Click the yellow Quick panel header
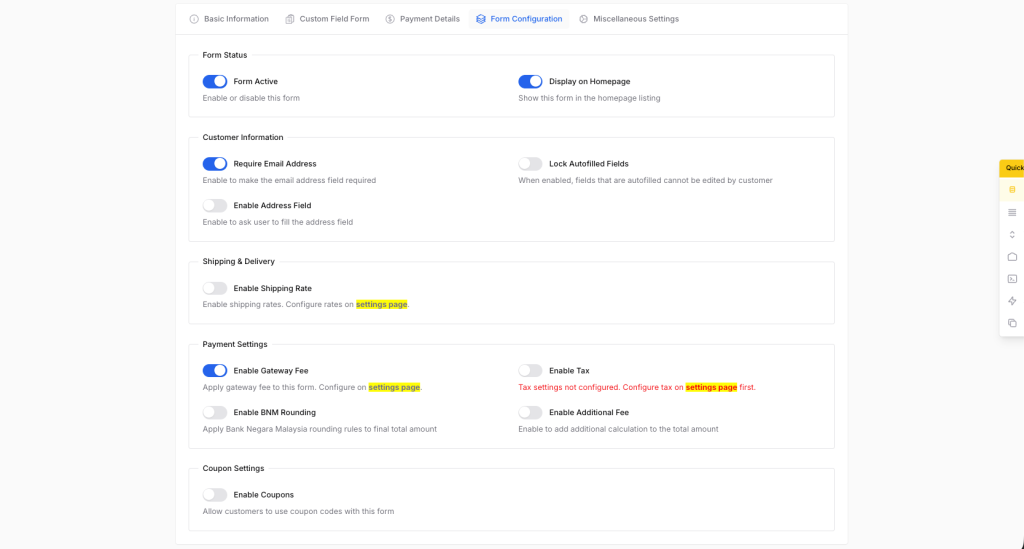 coord(1013,168)
